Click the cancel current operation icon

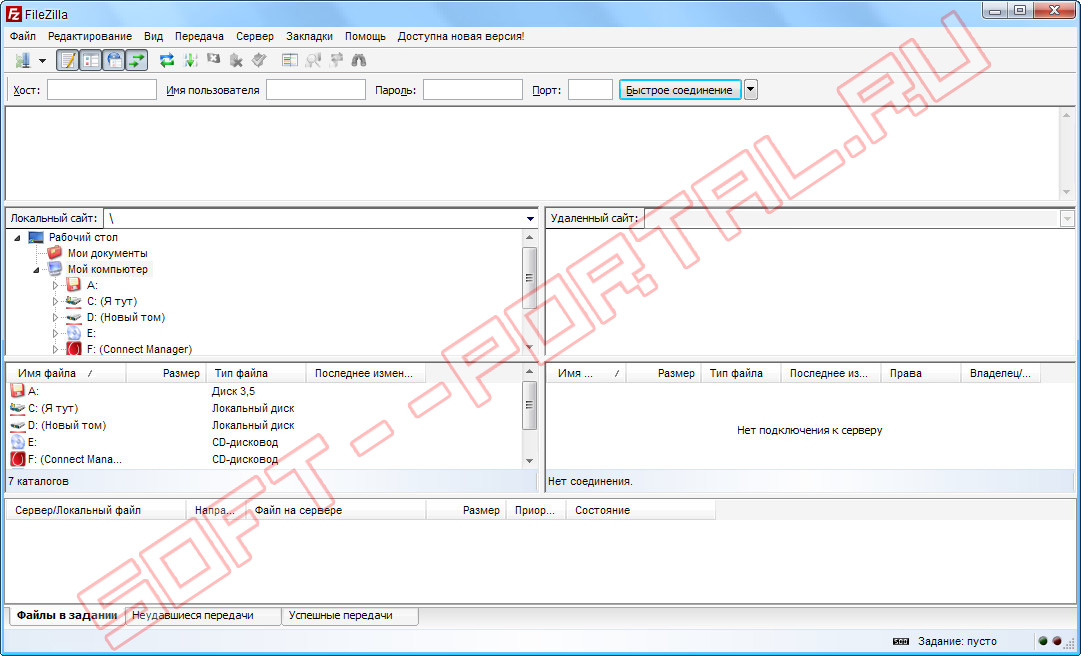click(x=214, y=61)
